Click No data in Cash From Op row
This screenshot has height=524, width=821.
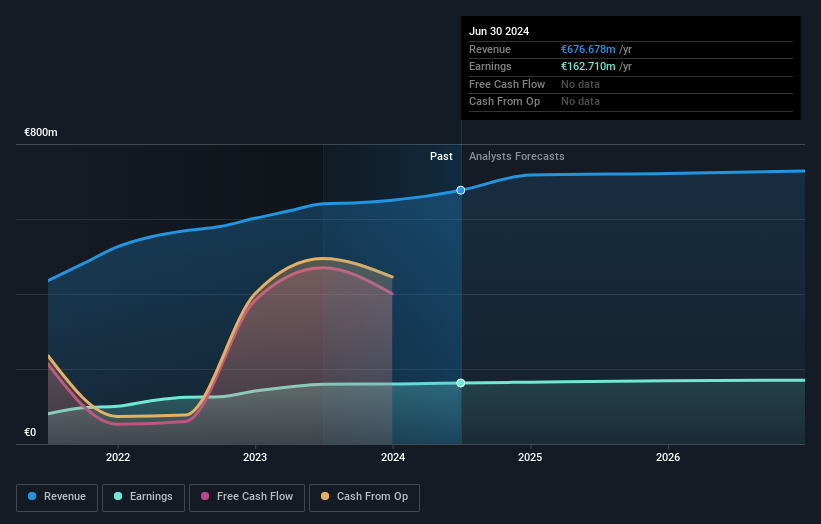580,102
